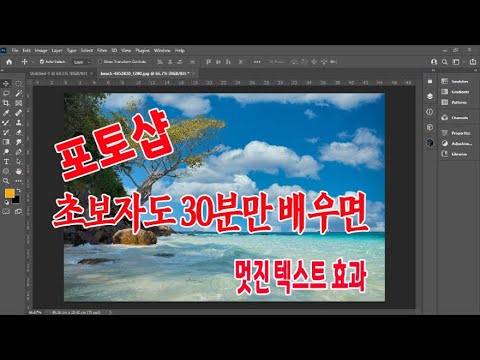Open the status bar info arrow
480x360 pixels.
(x=110, y=312)
